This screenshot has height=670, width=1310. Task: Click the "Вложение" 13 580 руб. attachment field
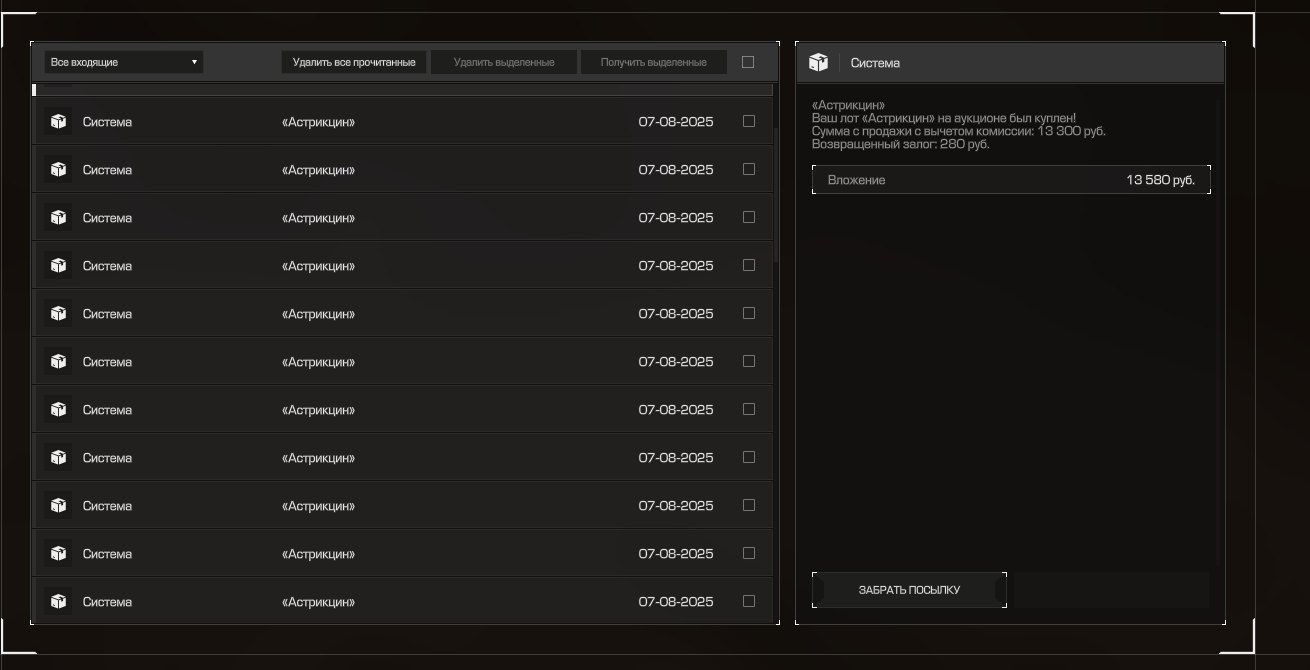1010,180
